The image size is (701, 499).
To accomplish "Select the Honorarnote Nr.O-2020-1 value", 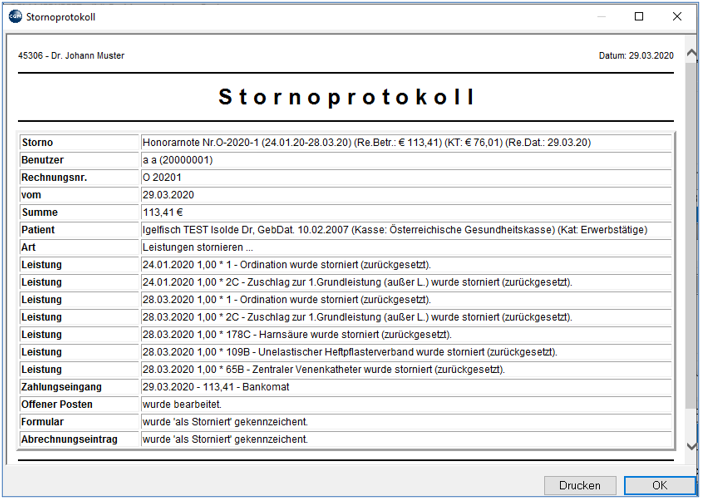I will (367, 142).
